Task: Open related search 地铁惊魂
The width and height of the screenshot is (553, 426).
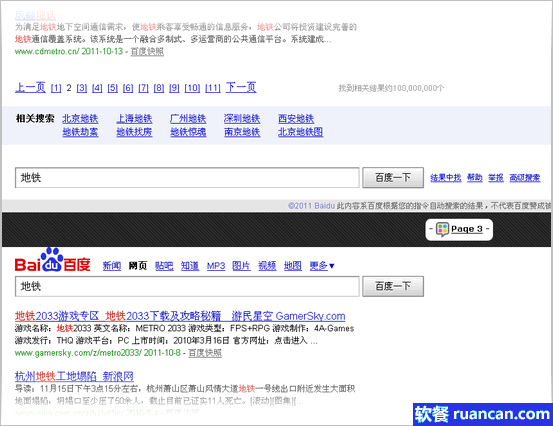Action: coord(188,132)
